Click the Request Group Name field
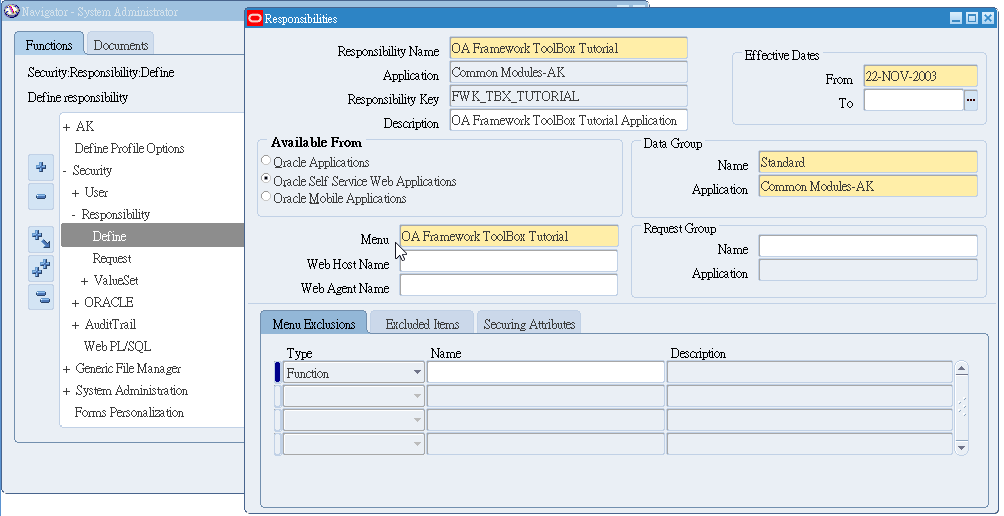This screenshot has width=1004, height=516. click(x=868, y=246)
